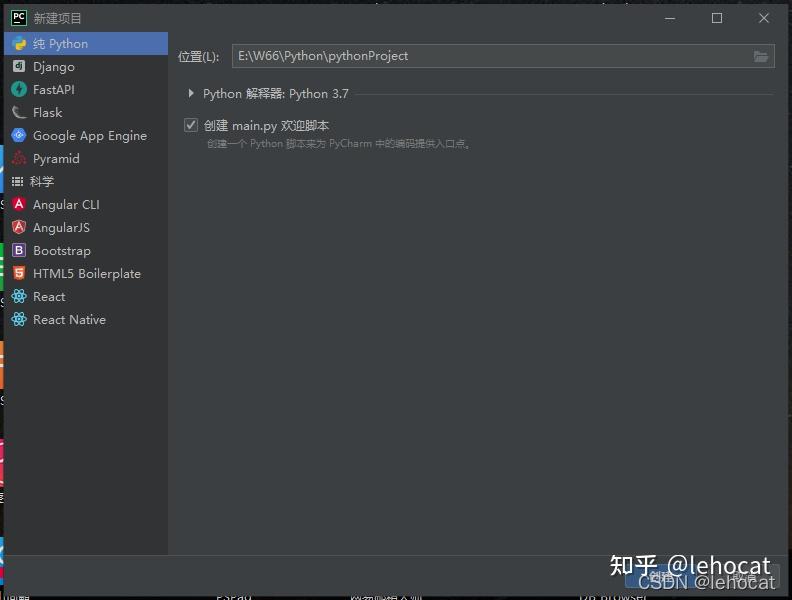Select Google App Engine project type
Screen dimensions: 792x600
click(86, 135)
